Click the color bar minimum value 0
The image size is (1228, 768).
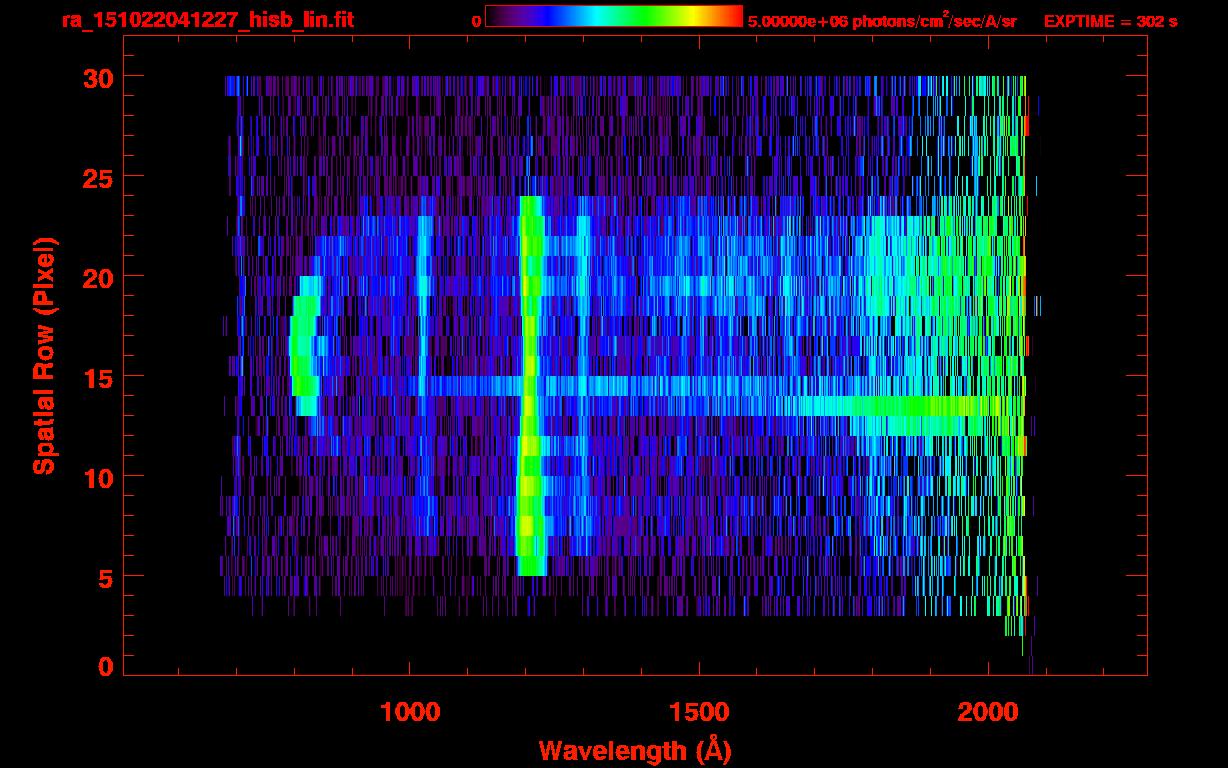click(x=476, y=21)
